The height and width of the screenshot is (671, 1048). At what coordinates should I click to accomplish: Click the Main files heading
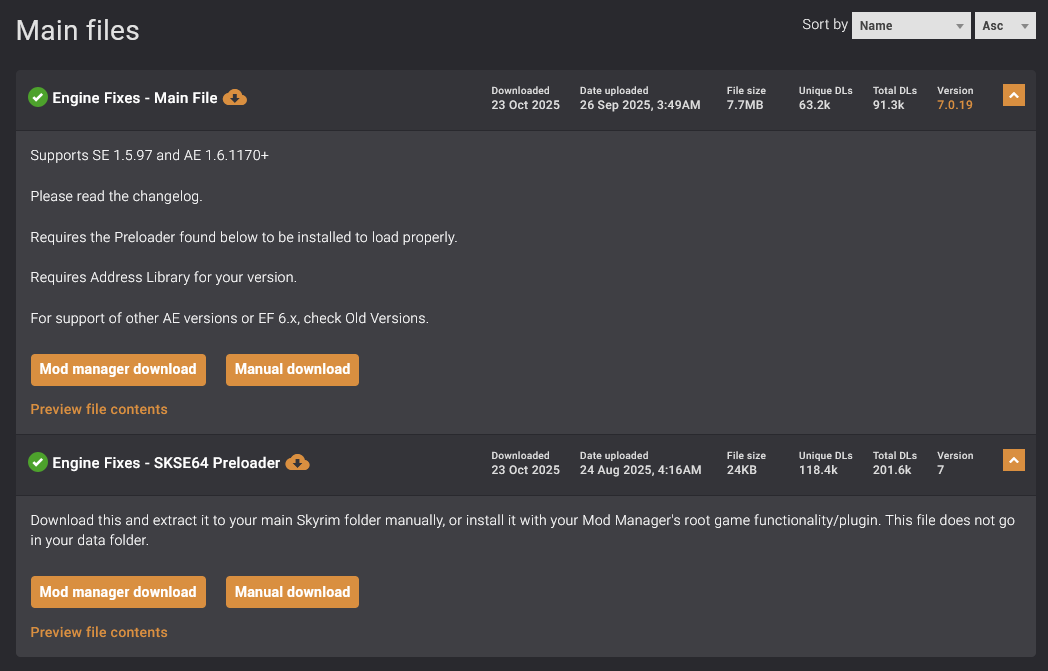coord(78,30)
